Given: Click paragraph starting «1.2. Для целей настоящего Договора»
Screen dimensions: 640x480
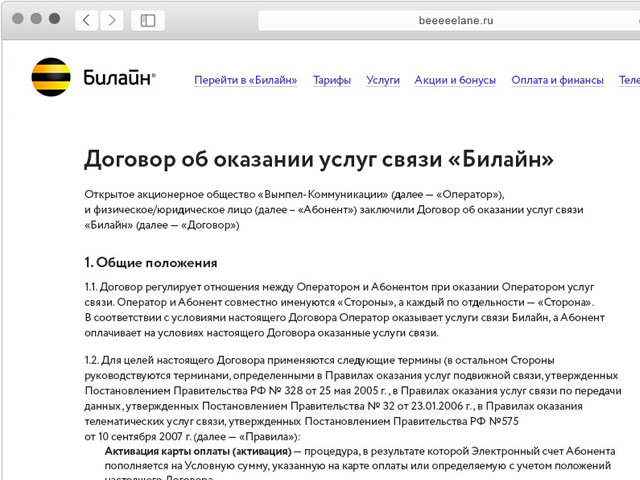Looking at the screenshot, I should tap(353, 398).
